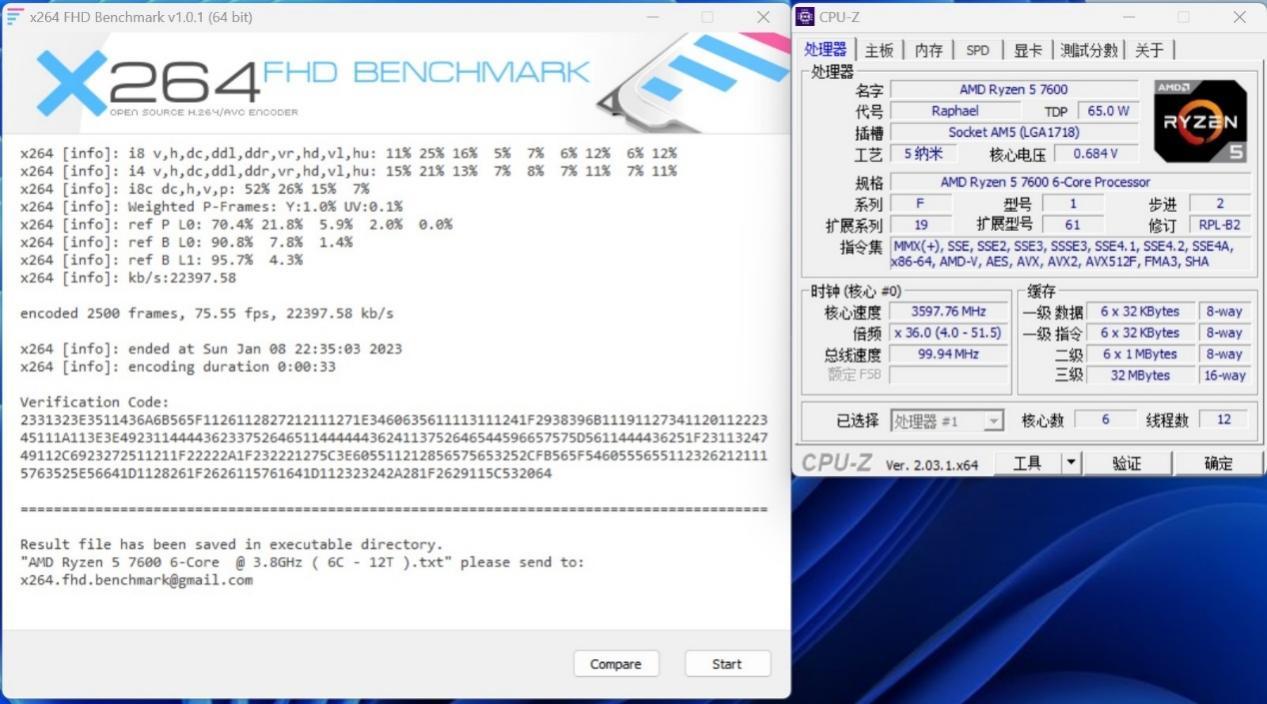Click the 核心速度 core speed value field
Screen dimensions: 1267x704
[948, 311]
